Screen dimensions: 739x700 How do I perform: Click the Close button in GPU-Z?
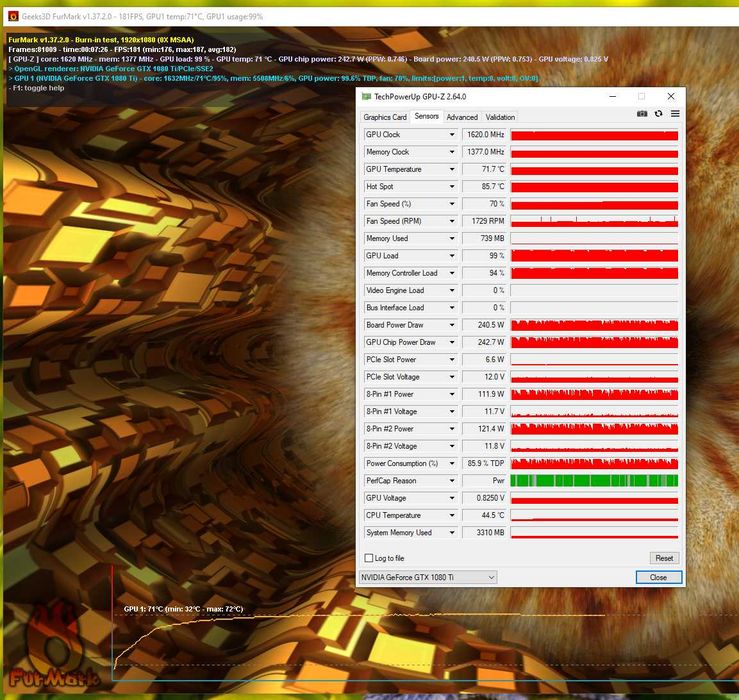coord(658,577)
